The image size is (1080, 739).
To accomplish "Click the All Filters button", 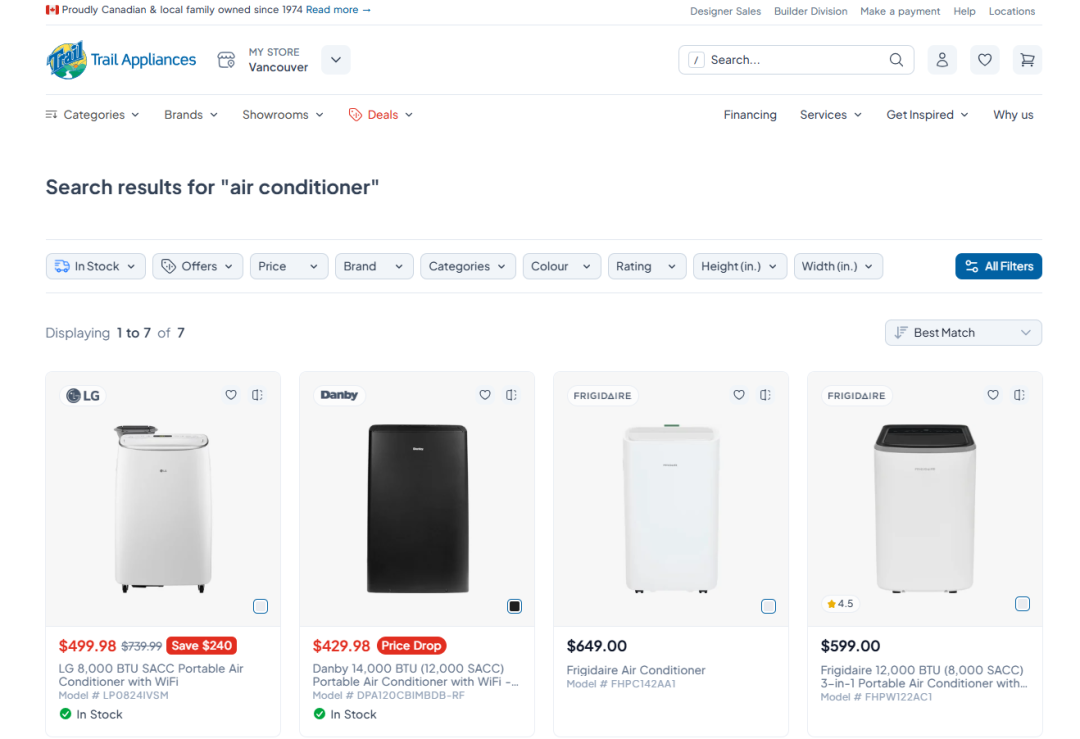I will pyautogui.click(x=998, y=267).
